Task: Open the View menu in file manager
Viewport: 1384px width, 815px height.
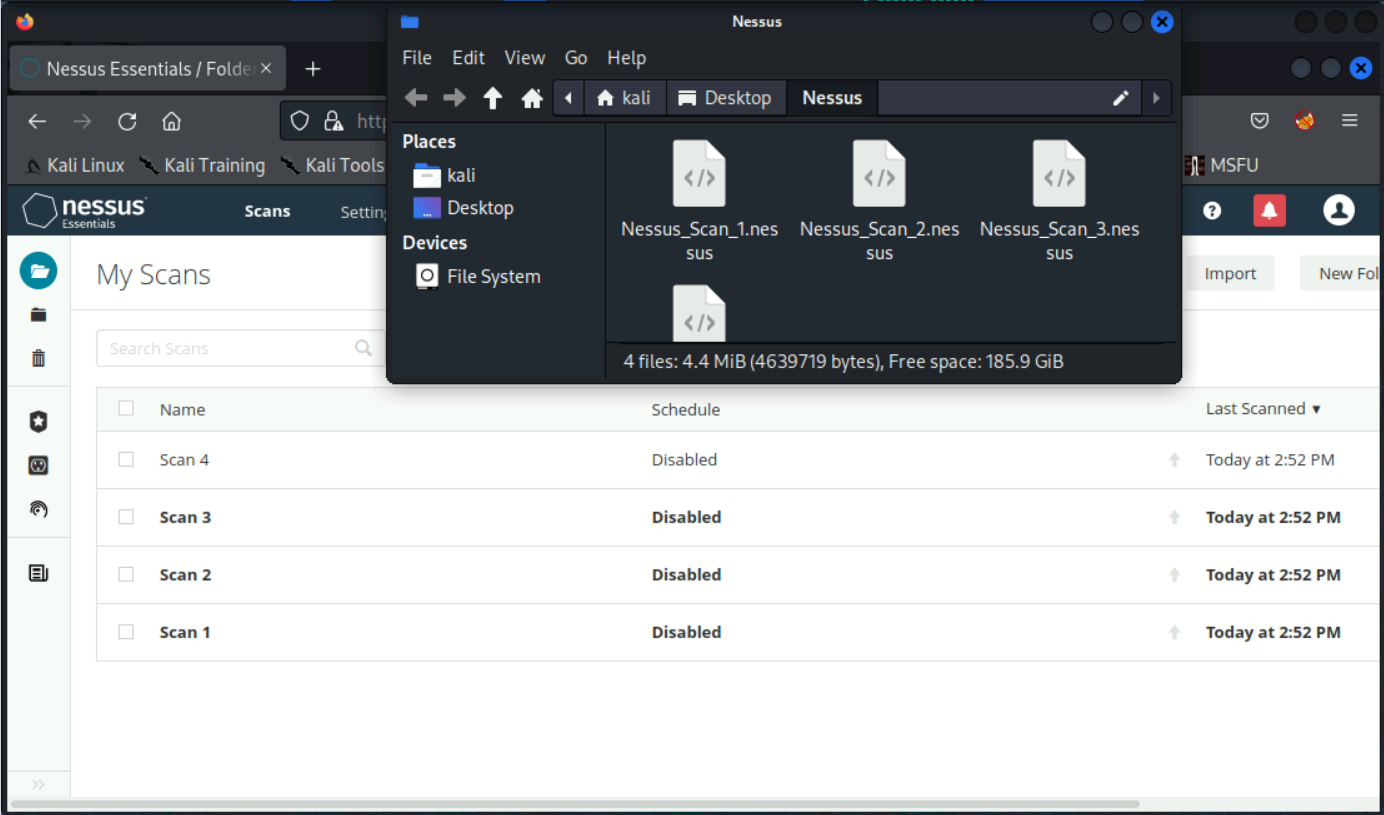Action: pyautogui.click(x=524, y=58)
